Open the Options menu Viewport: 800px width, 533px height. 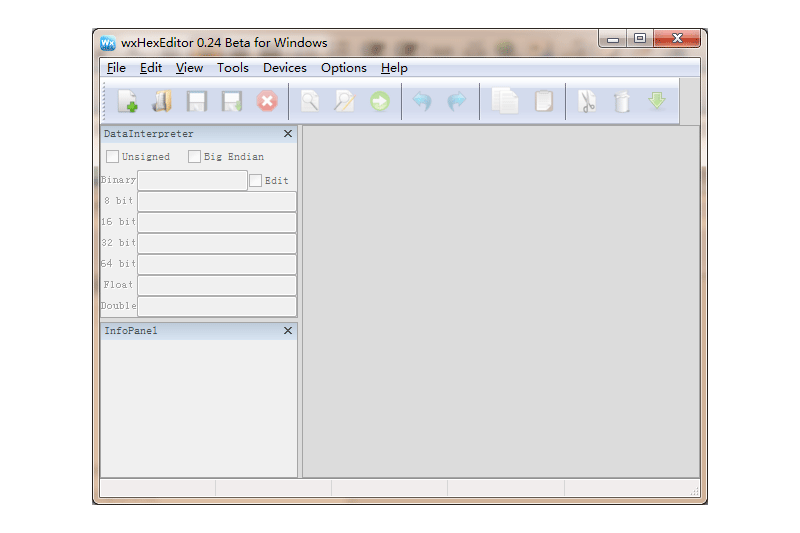point(344,68)
